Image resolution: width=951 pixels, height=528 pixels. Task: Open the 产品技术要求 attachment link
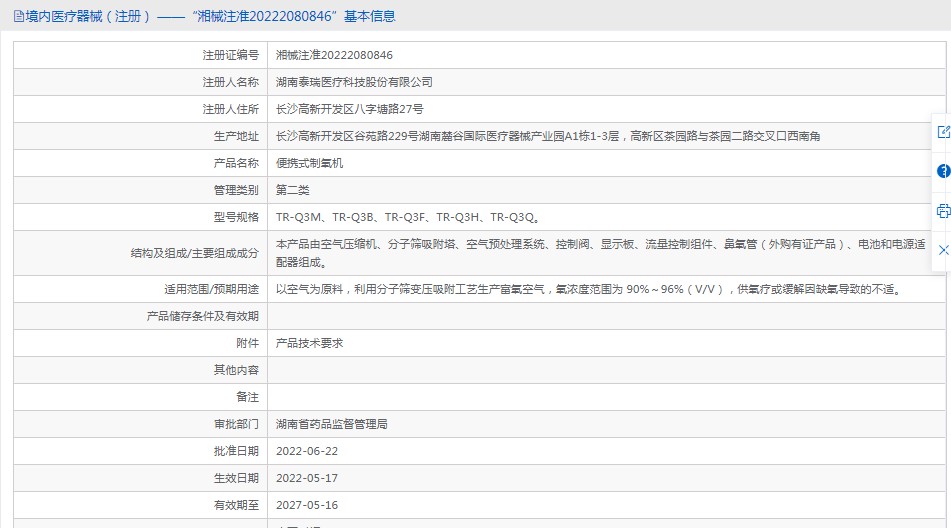point(309,343)
